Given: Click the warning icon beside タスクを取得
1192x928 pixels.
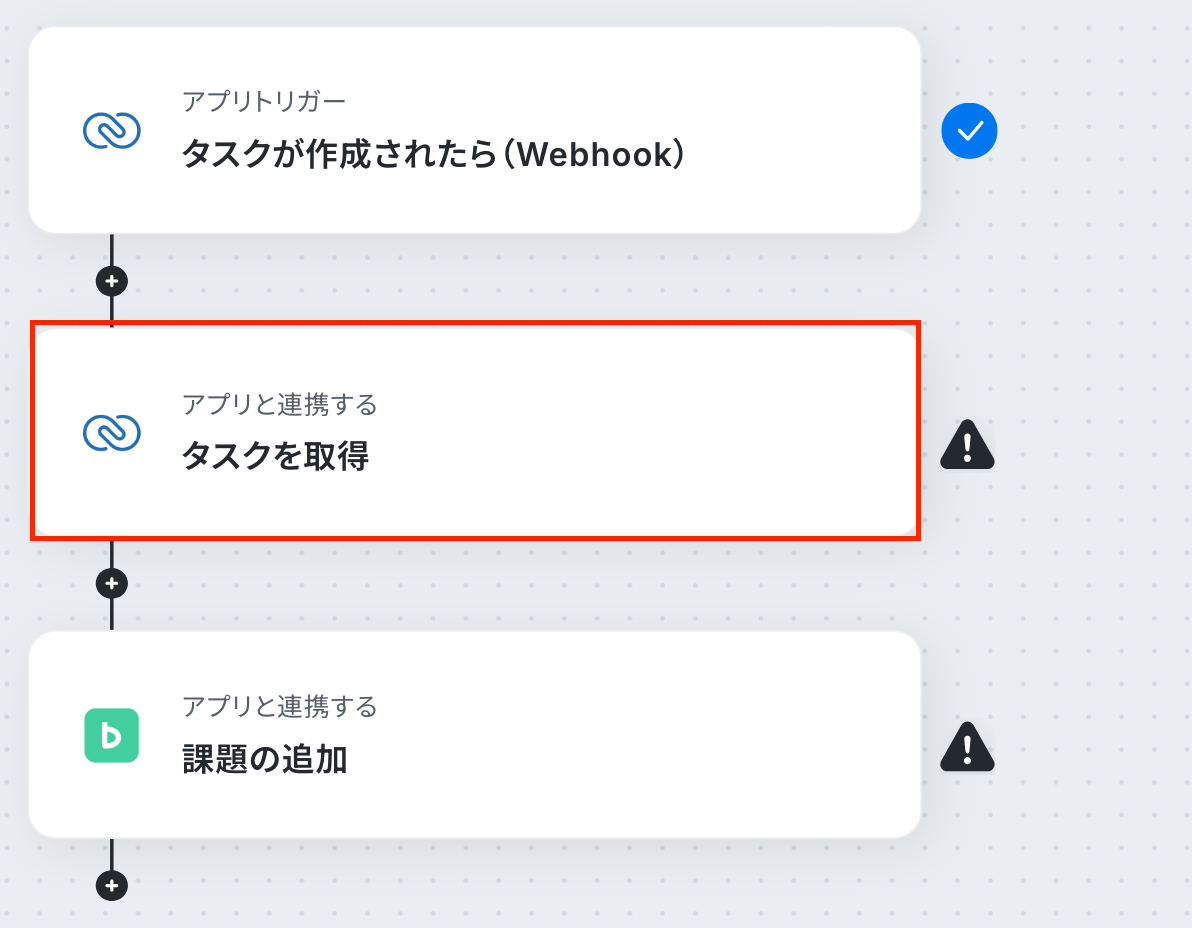Looking at the screenshot, I should 967,445.
